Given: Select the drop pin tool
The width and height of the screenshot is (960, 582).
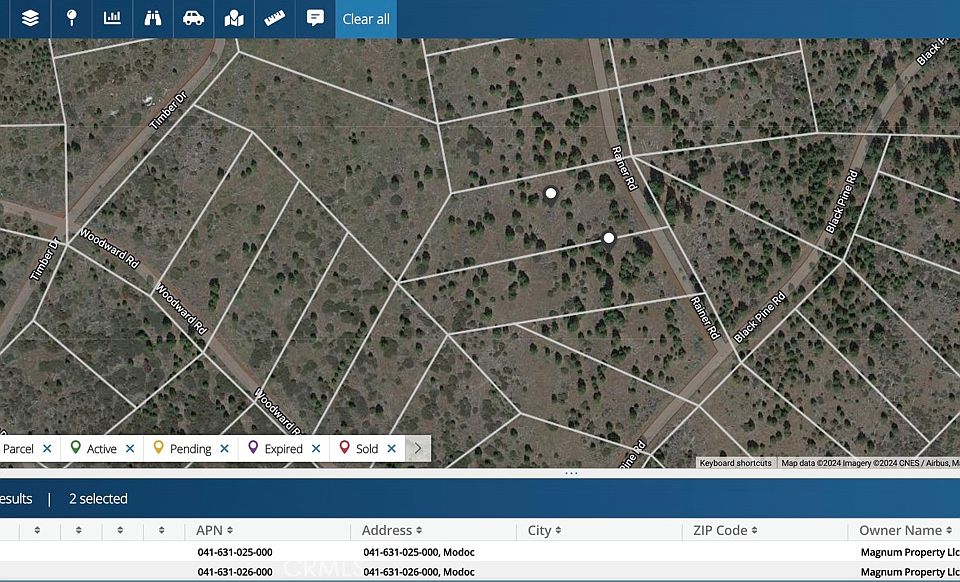Looking at the screenshot, I should pyautogui.click(x=72, y=18).
